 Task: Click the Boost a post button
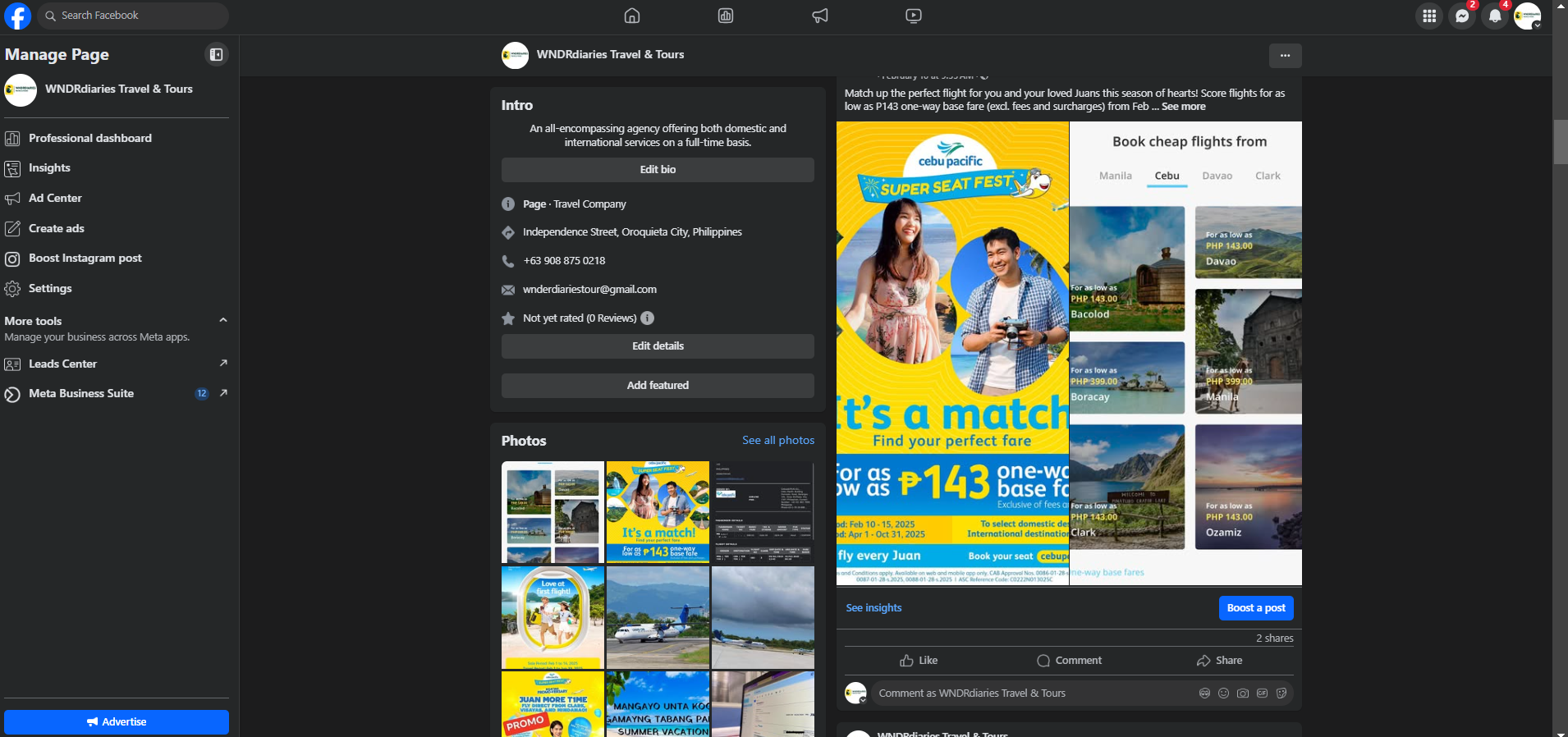[1256, 608]
